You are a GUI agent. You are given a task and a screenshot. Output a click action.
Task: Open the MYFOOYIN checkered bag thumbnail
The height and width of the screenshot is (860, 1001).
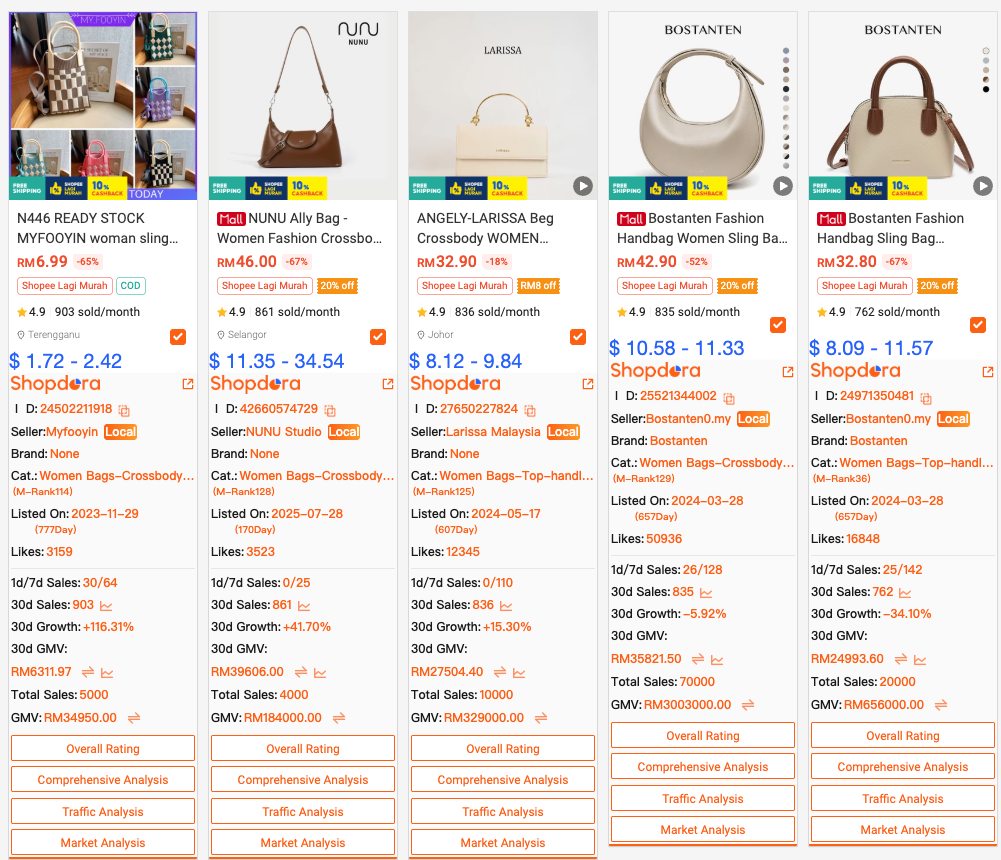103,106
